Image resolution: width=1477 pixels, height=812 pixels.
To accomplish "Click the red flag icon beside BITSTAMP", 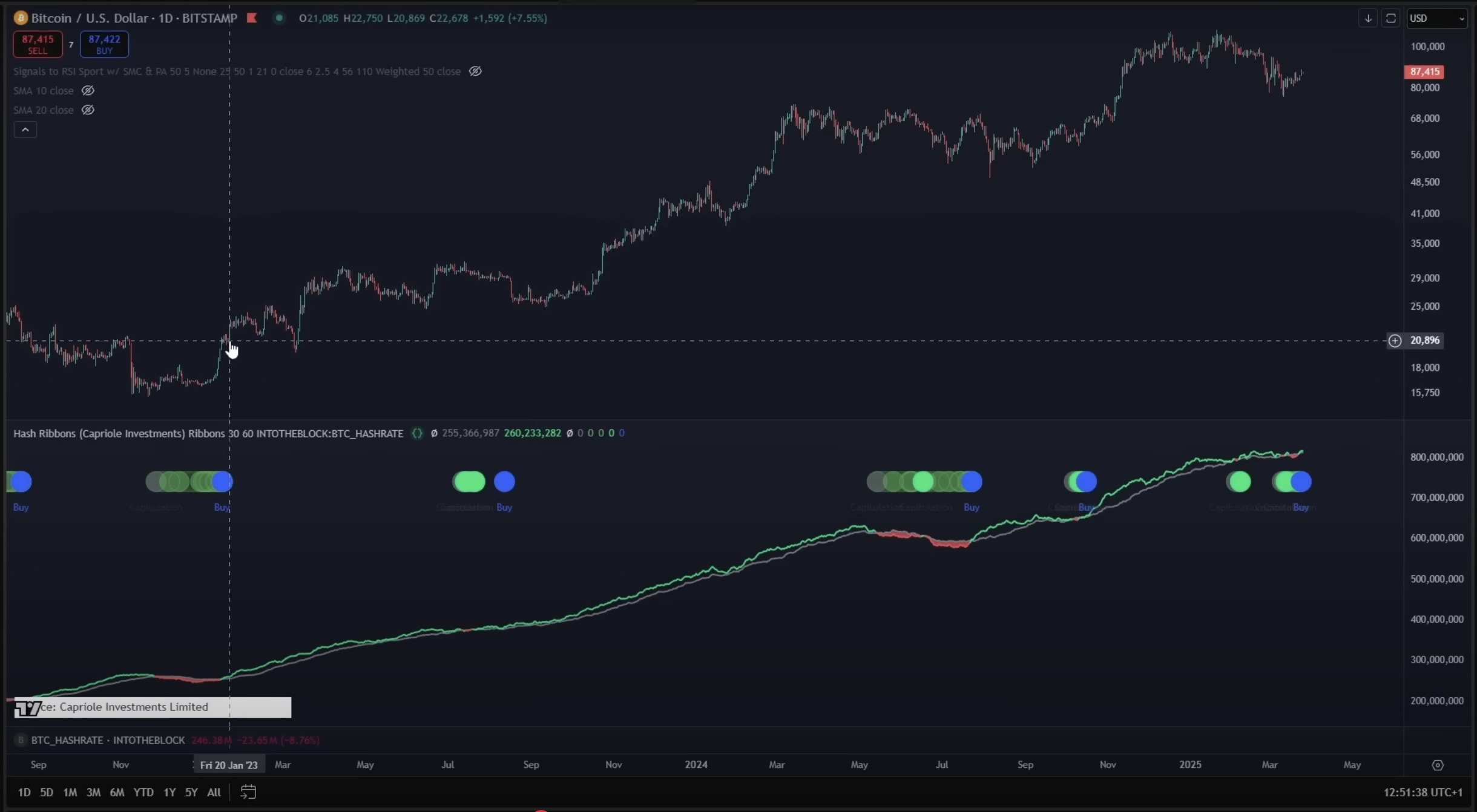I will [252, 18].
